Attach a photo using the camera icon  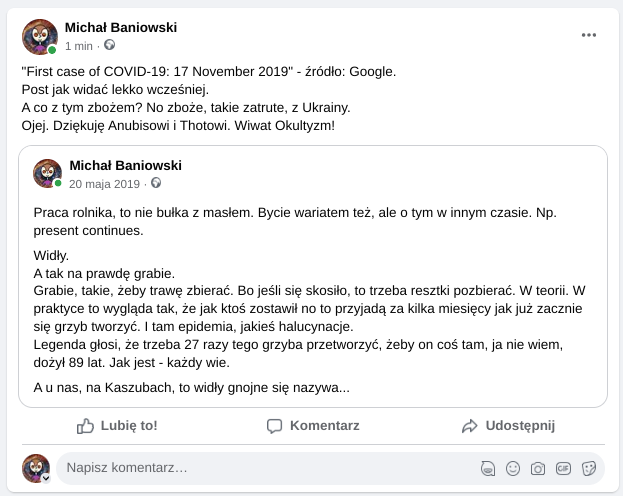[x=538, y=468]
